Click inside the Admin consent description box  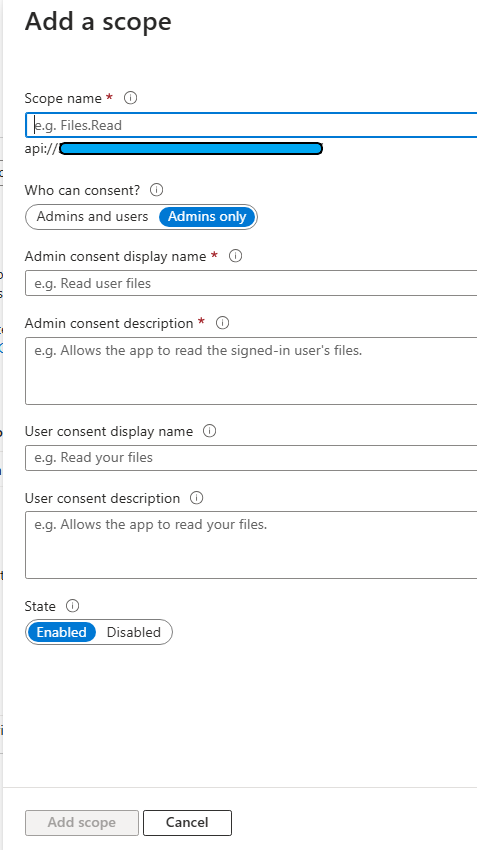(251, 371)
